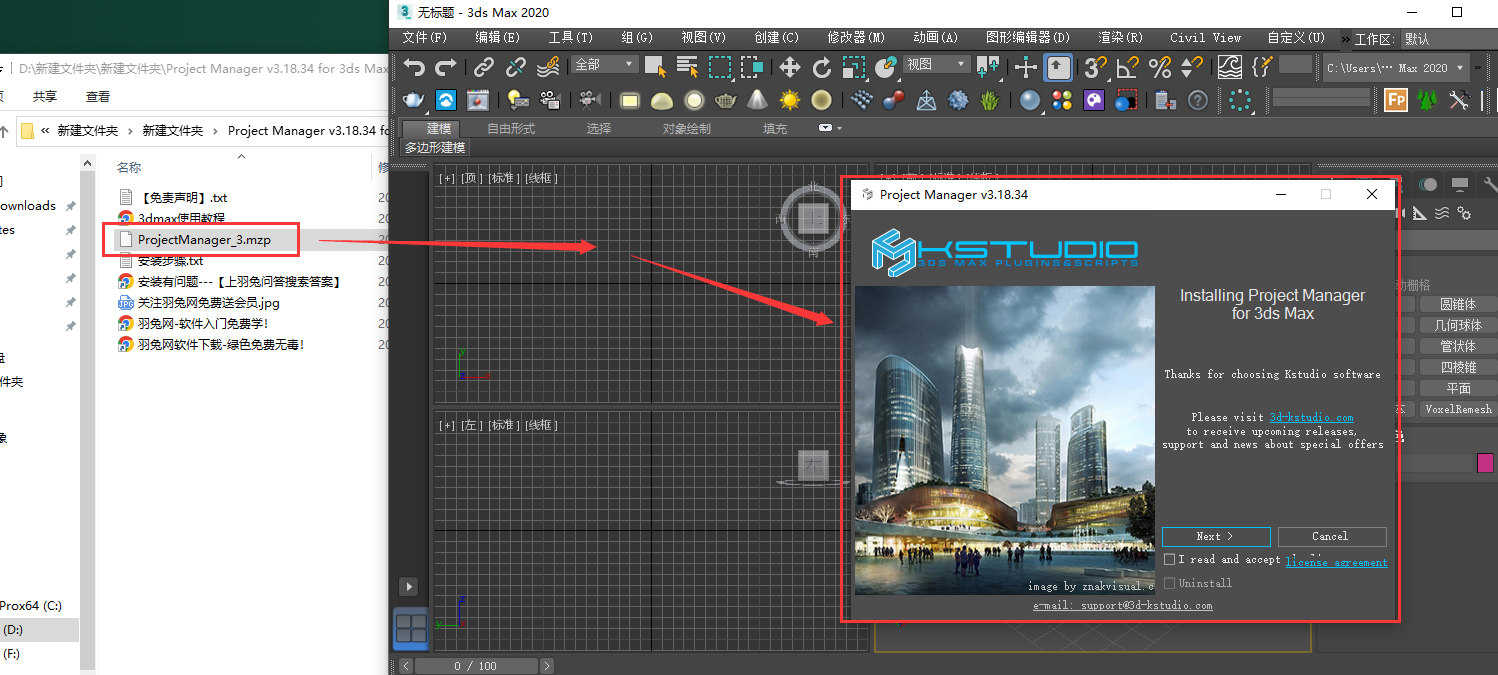Image resolution: width=1498 pixels, height=675 pixels.
Task: Open the 文件(F) menu
Action: tap(425, 38)
